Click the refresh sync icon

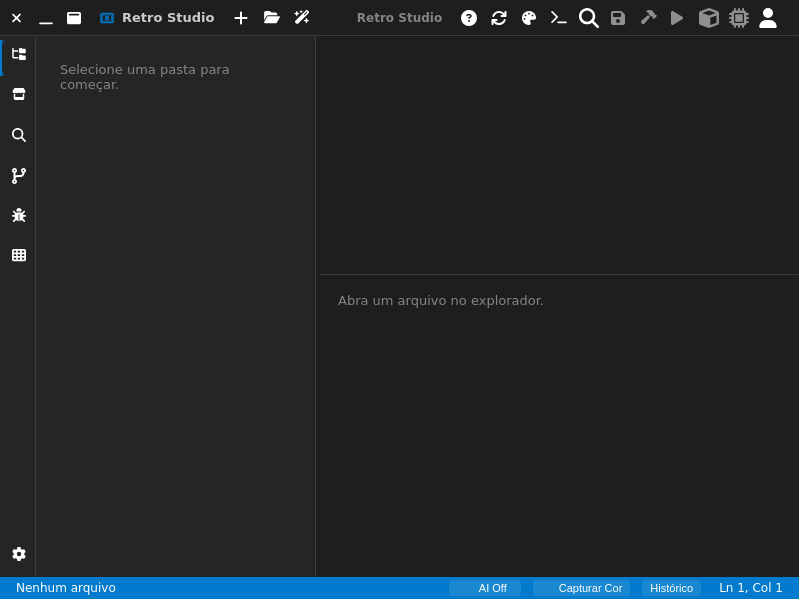[499, 18]
